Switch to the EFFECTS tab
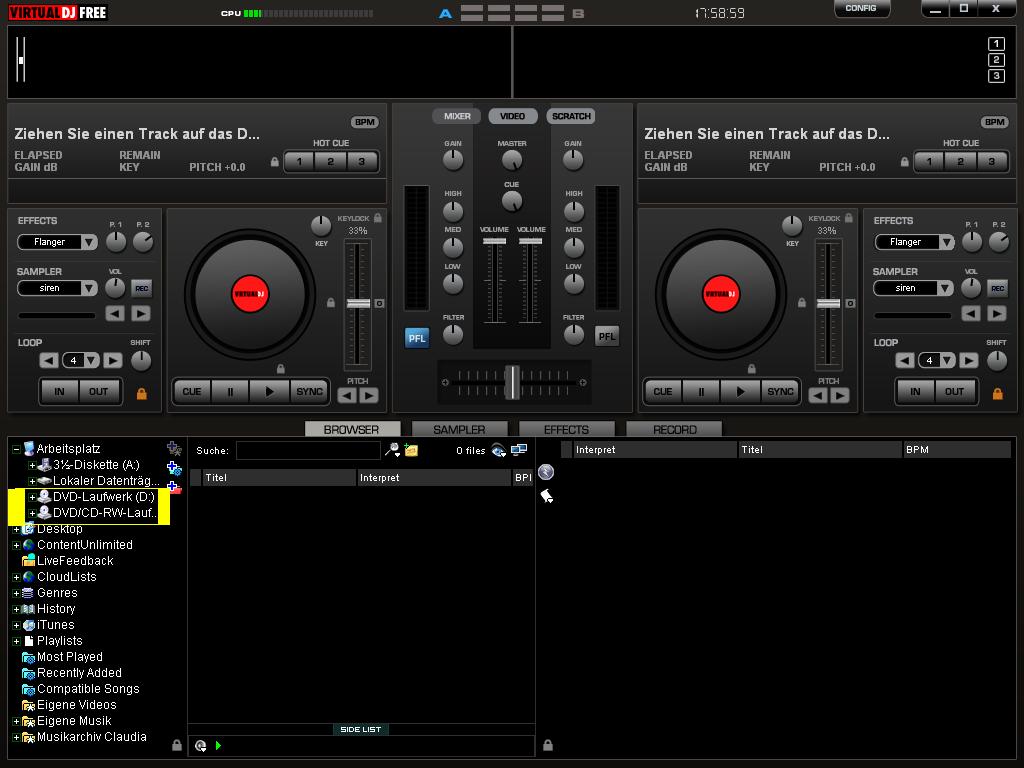Image resolution: width=1024 pixels, height=768 pixels. 566,429
